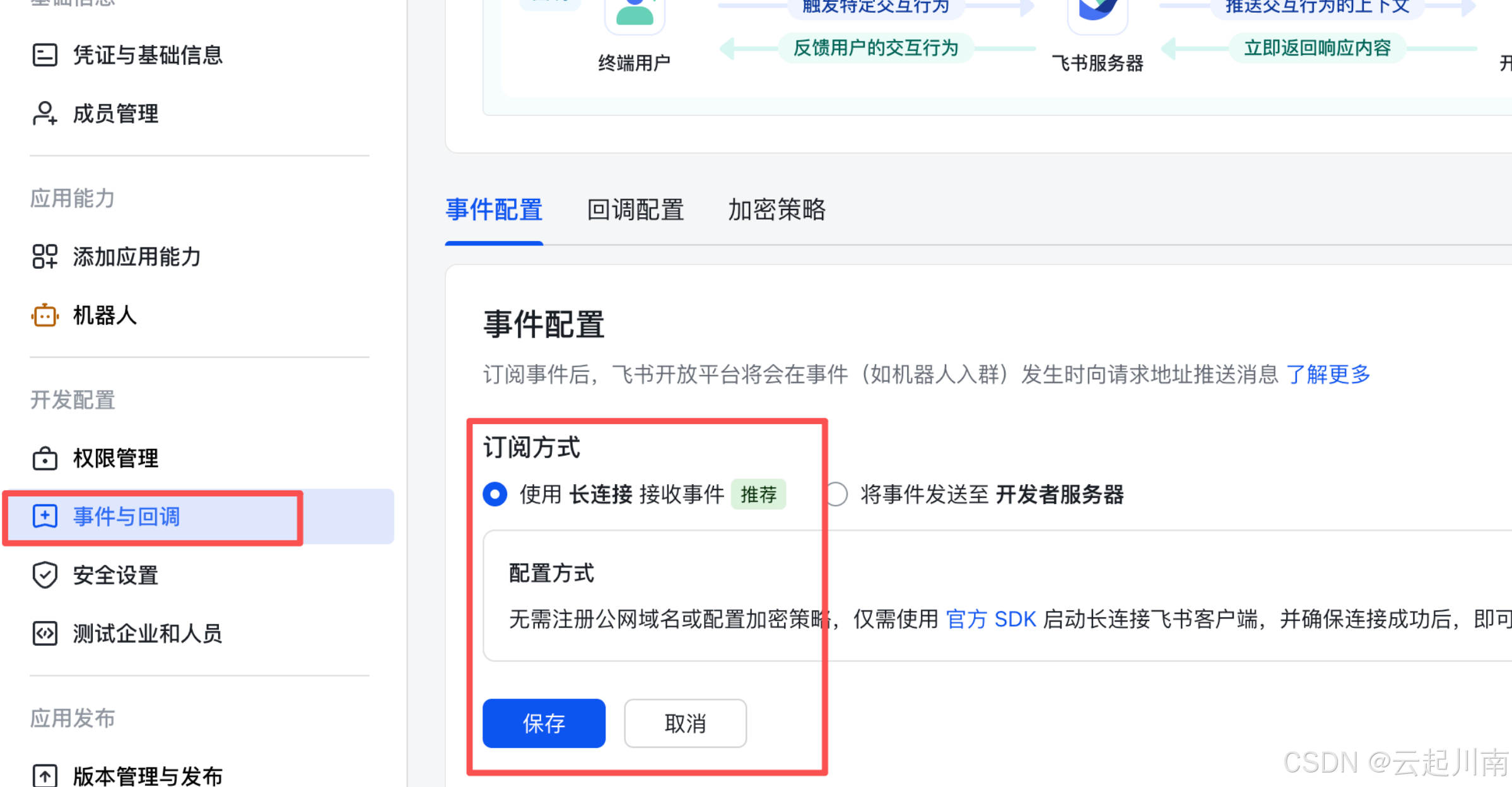Click the 测试企业和人员 sidebar entry
Viewport: 1512px width, 787px height.
(146, 634)
